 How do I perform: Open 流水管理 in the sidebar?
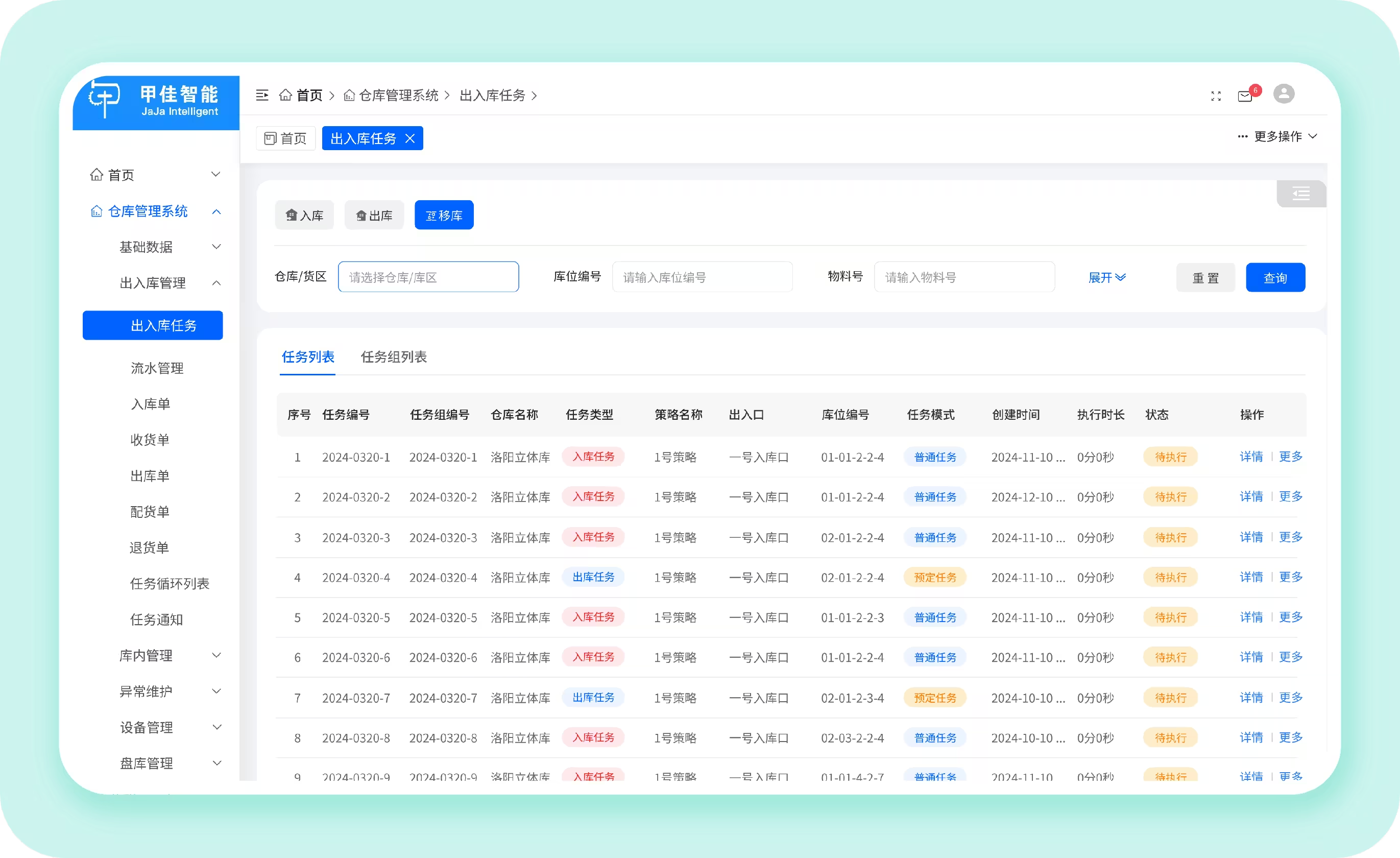point(157,368)
